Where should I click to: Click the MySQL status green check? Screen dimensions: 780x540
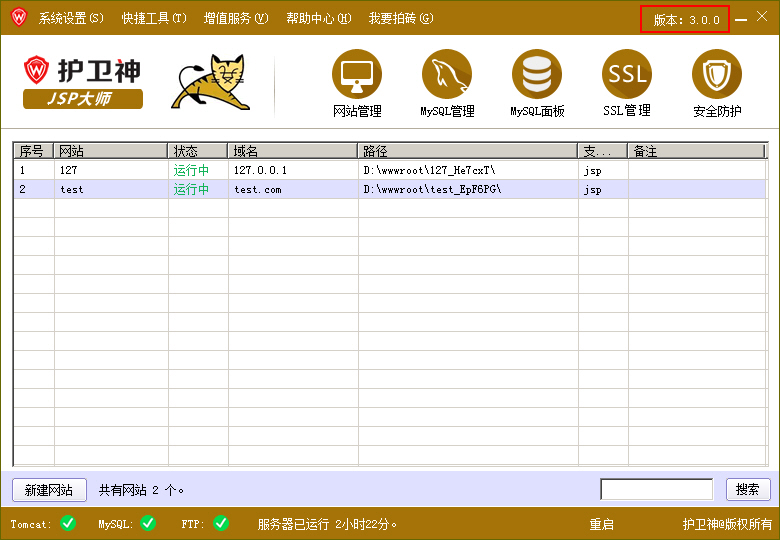147,523
